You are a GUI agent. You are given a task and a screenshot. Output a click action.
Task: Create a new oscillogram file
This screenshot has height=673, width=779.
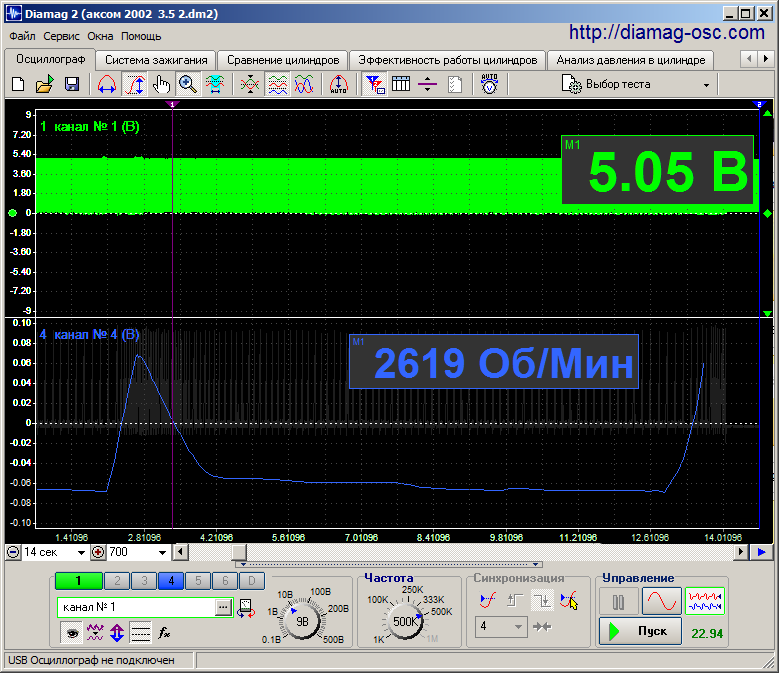coord(18,84)
